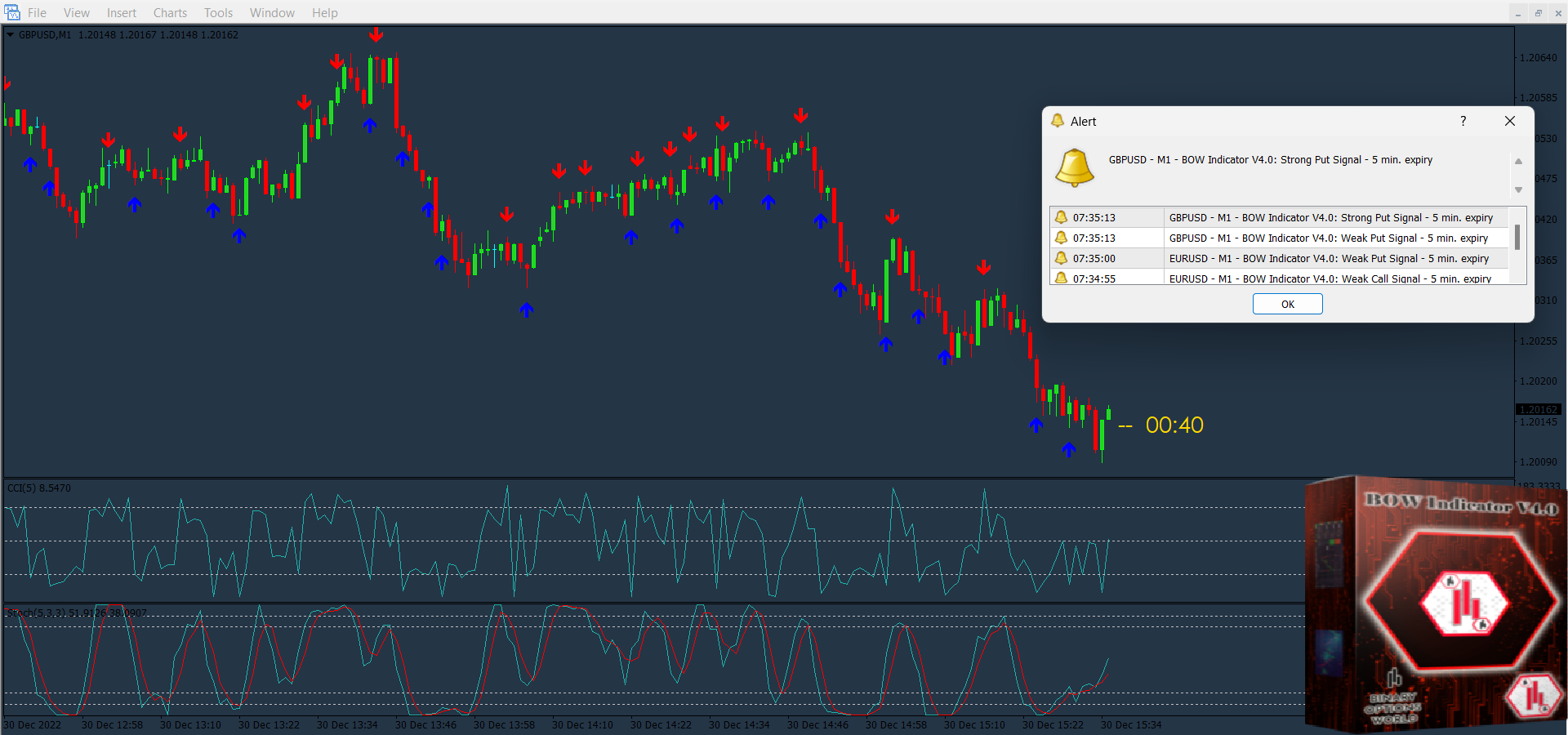The height and width of the screenshot is (735, 1568).
Task: Click the alert list vertical scrollbar thumb
Action: tap(1517, 237)
